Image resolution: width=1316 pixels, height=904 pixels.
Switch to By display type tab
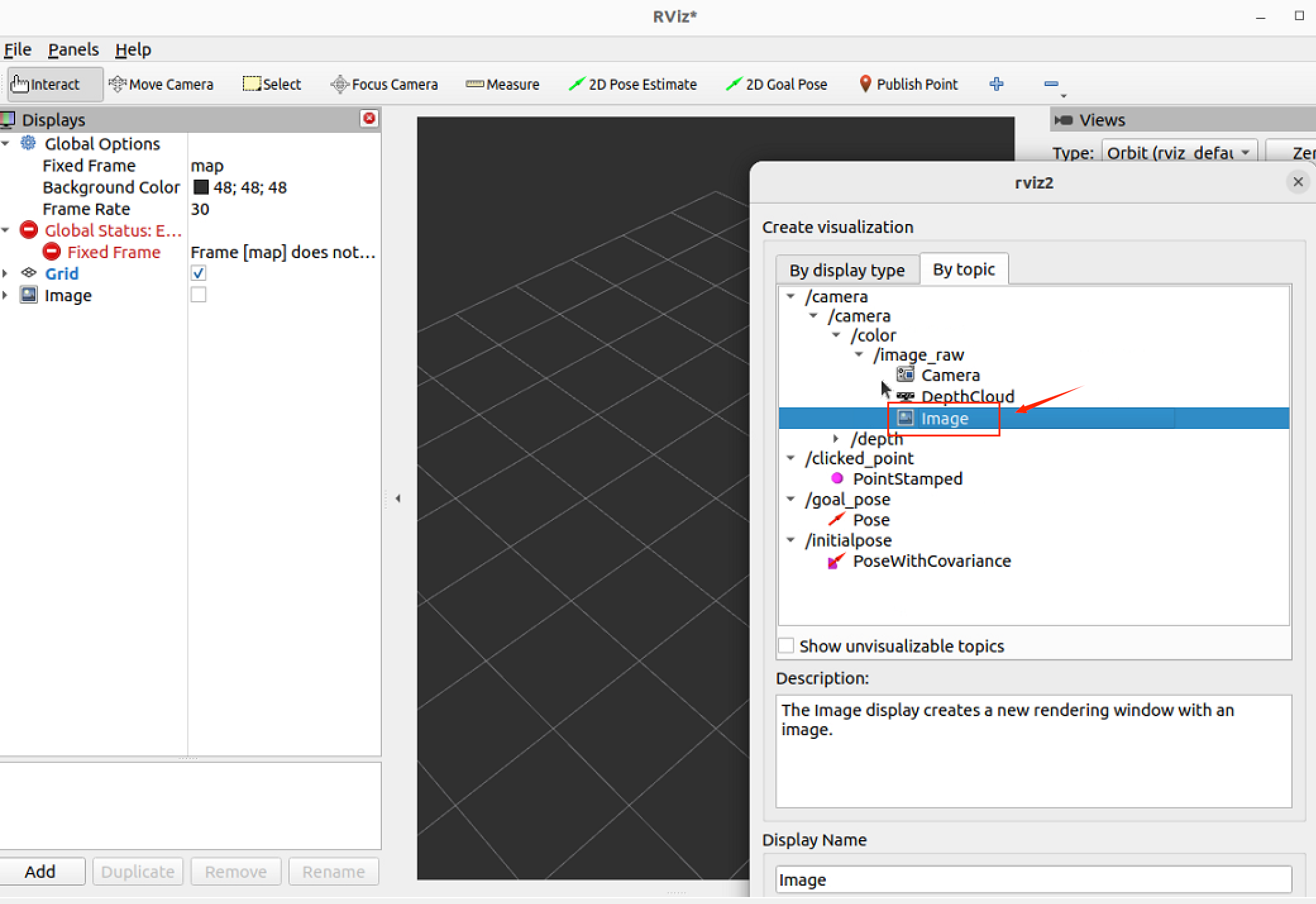tap(847, 270)
